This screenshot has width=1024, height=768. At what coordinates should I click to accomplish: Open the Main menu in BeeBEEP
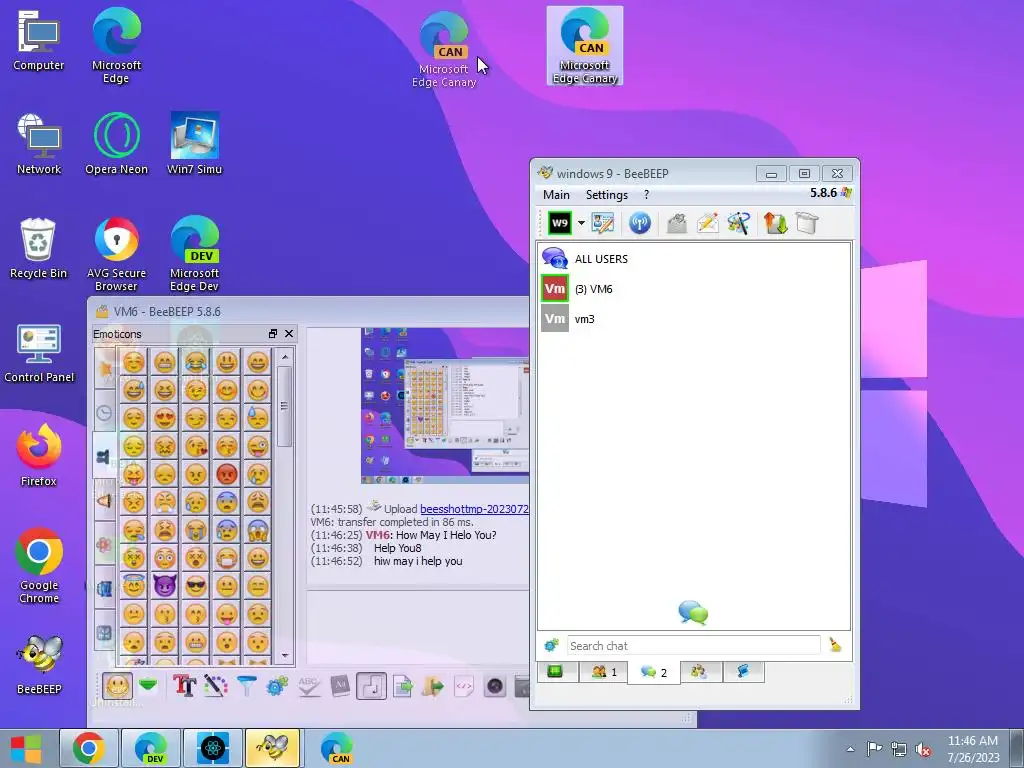(x=556, y=195)
